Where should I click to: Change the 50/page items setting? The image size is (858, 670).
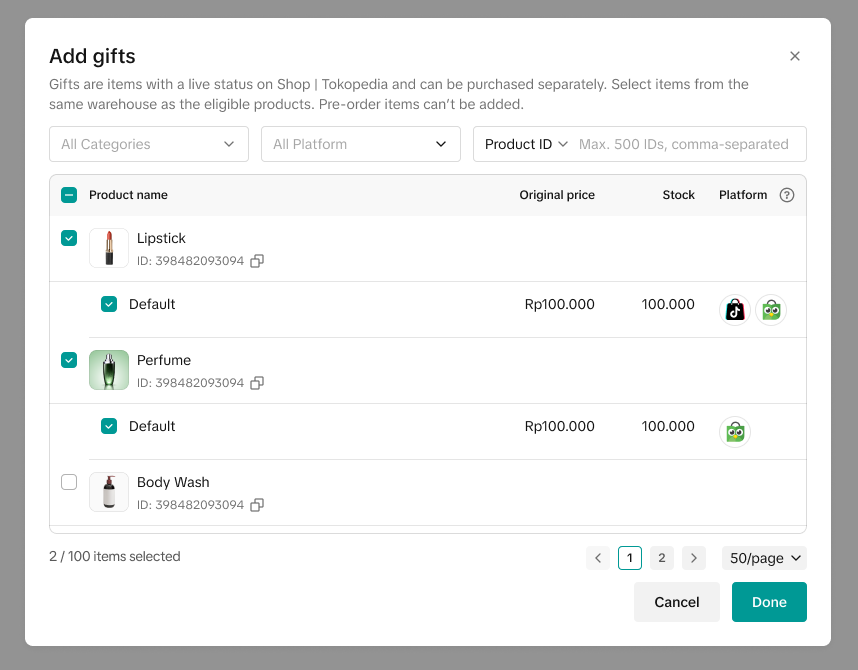[764, 558]
